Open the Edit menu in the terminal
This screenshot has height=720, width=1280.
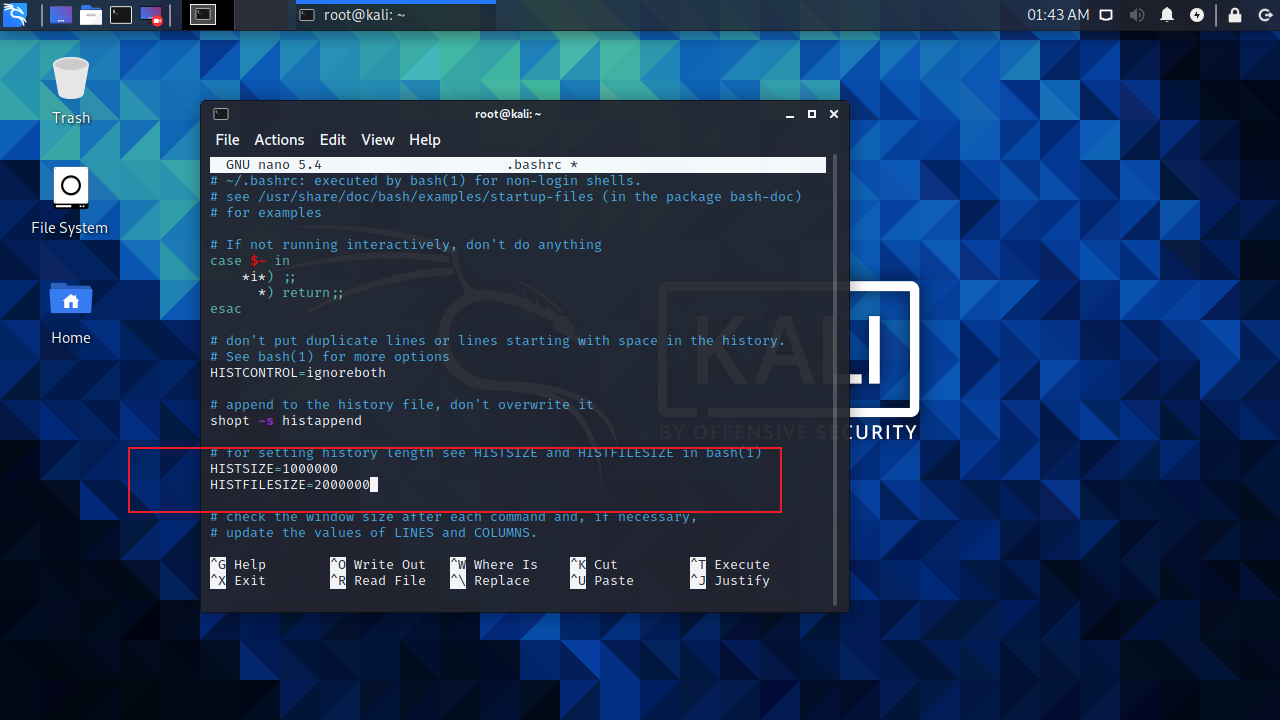tap(333, 140)
